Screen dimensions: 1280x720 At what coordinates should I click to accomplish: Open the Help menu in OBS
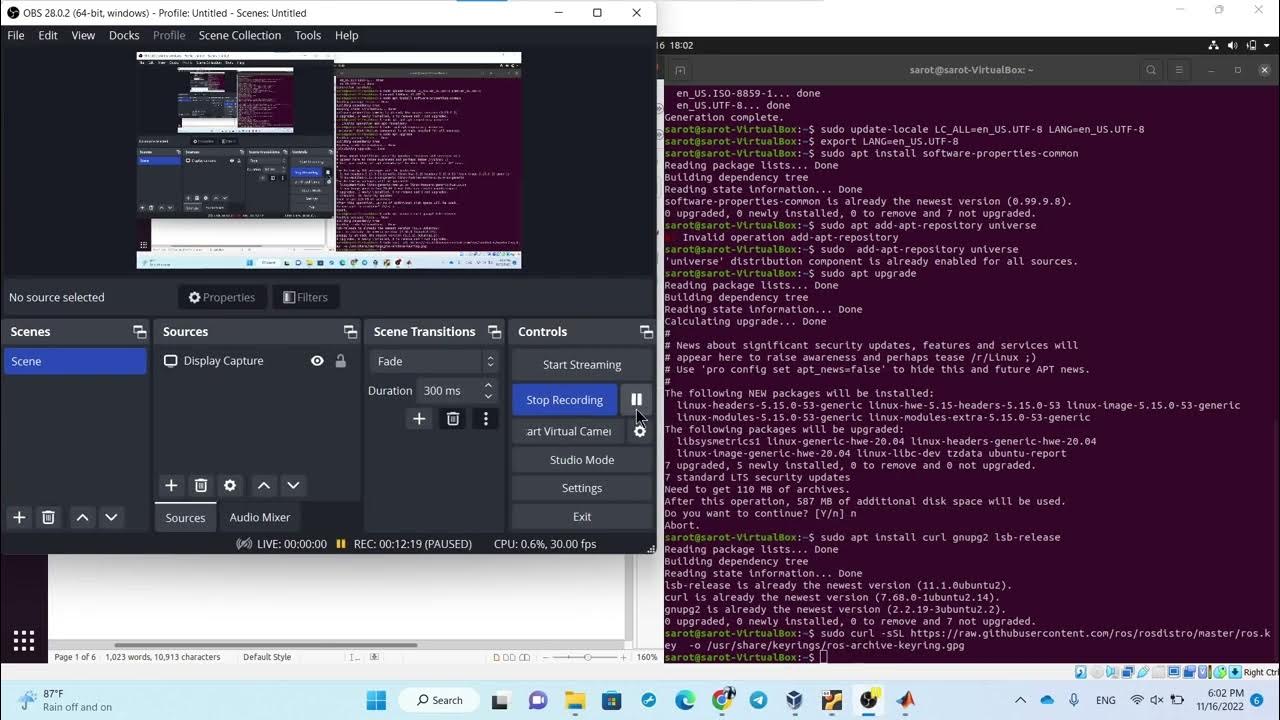tap(346, 35)
